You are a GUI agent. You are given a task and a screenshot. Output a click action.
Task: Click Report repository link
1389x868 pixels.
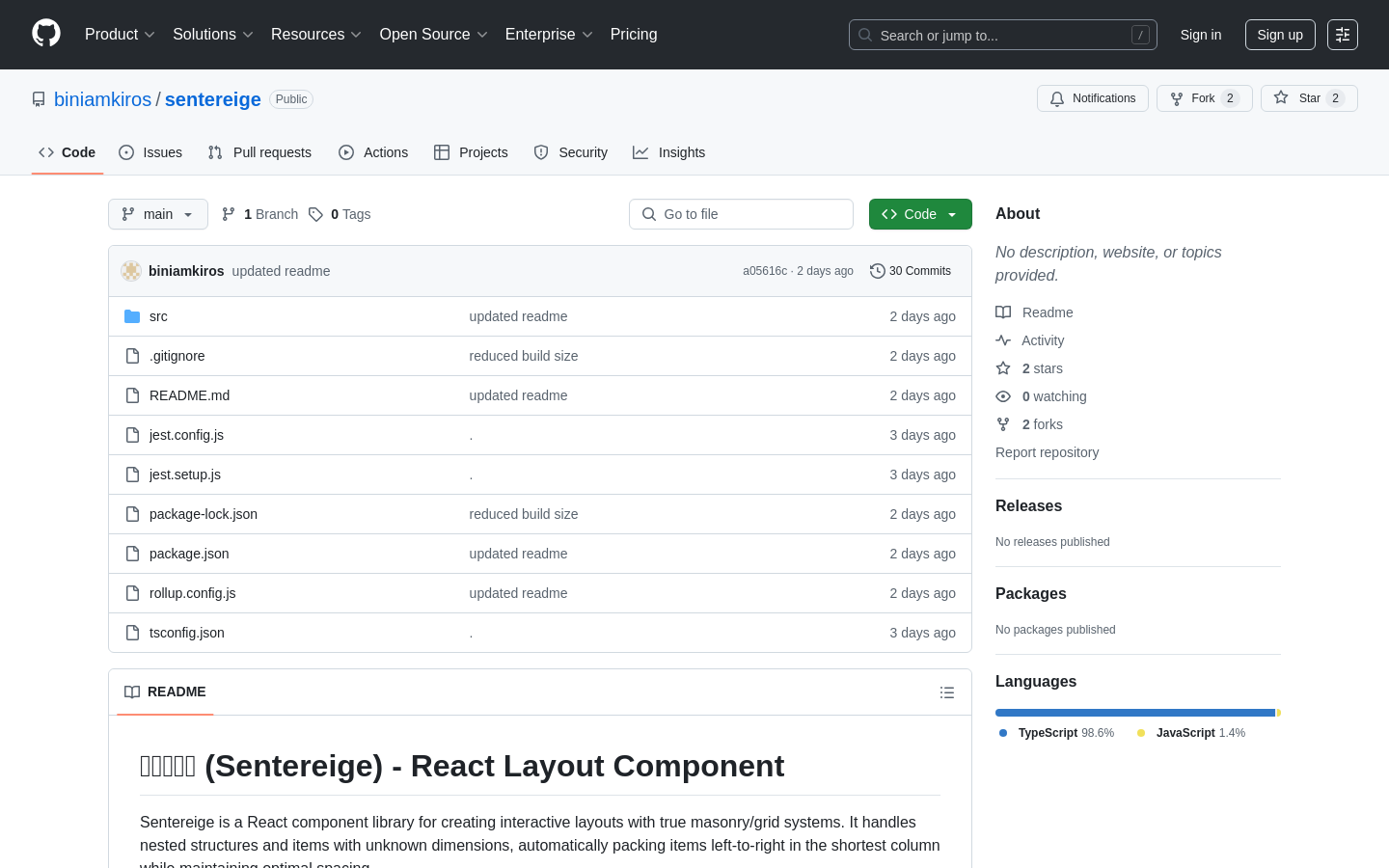coord(1047,452)
